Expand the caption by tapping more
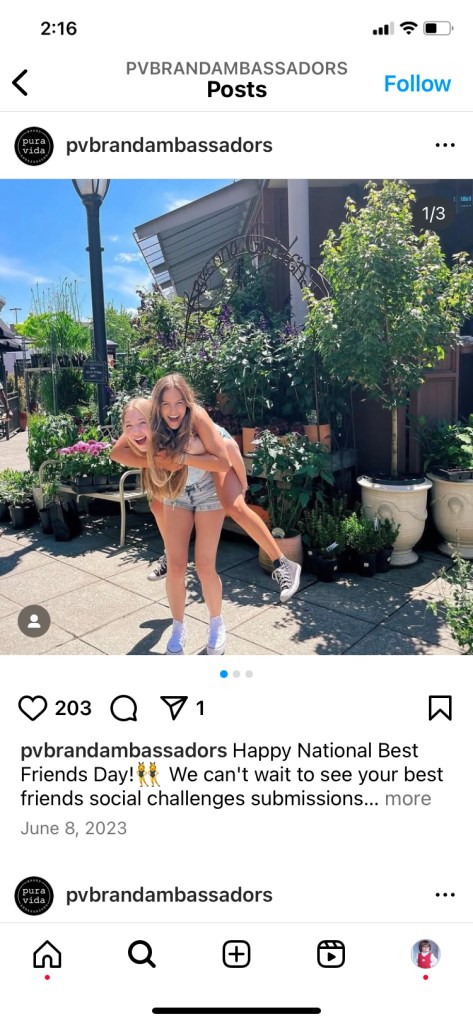The width and height of the screenshot is (473, 1024). coord(408,798)
